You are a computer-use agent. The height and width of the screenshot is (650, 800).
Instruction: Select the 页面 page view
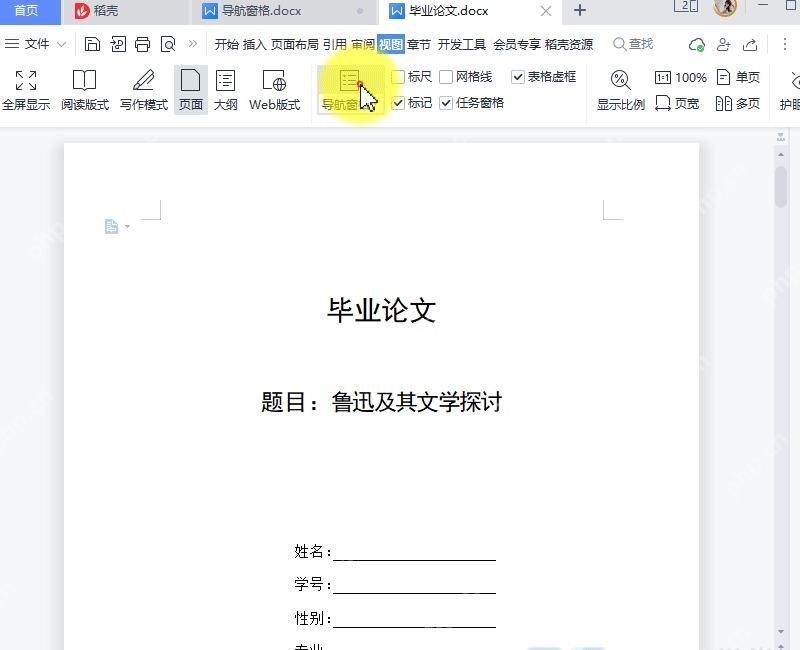(191, 90)
